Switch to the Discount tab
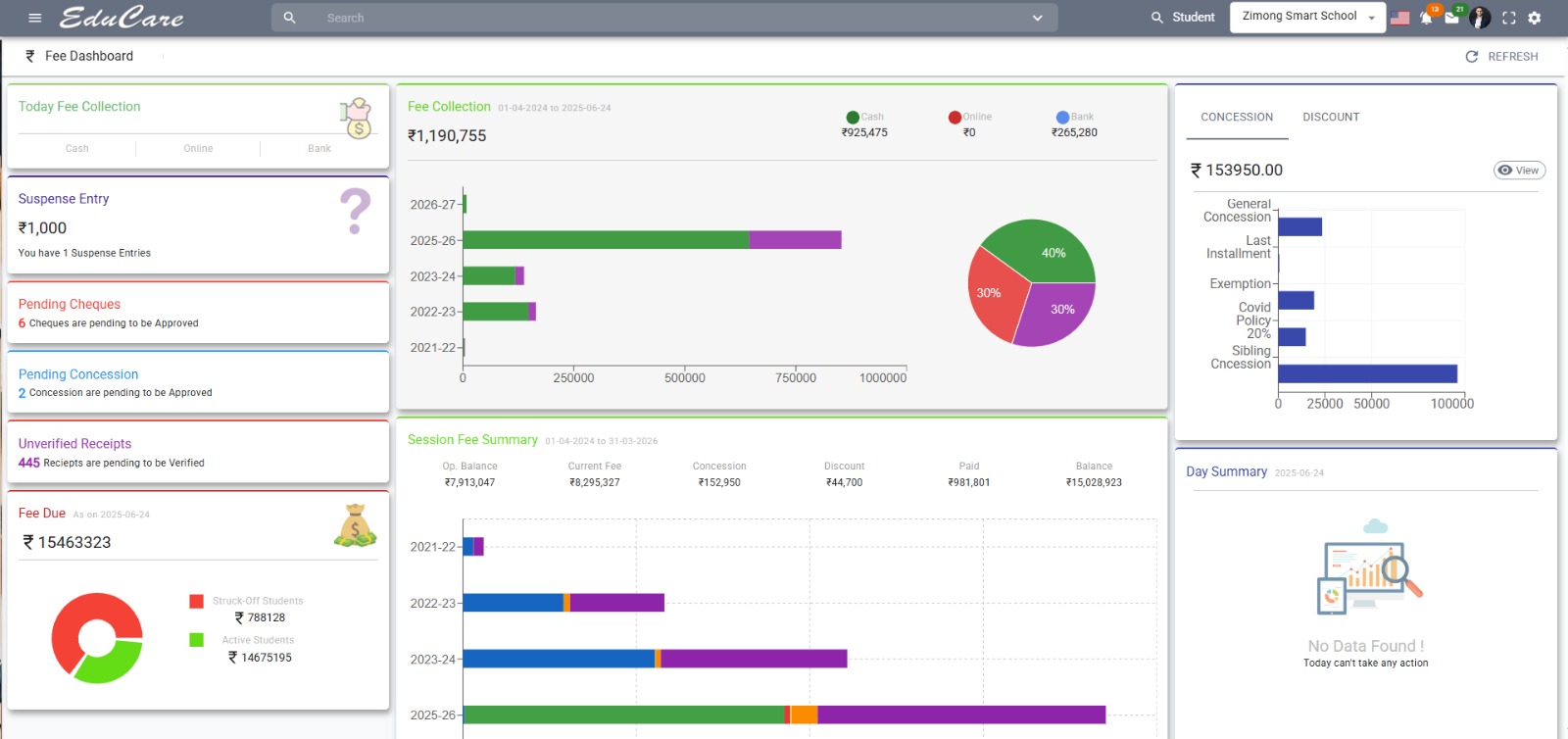 click(x=1331, y=117)
